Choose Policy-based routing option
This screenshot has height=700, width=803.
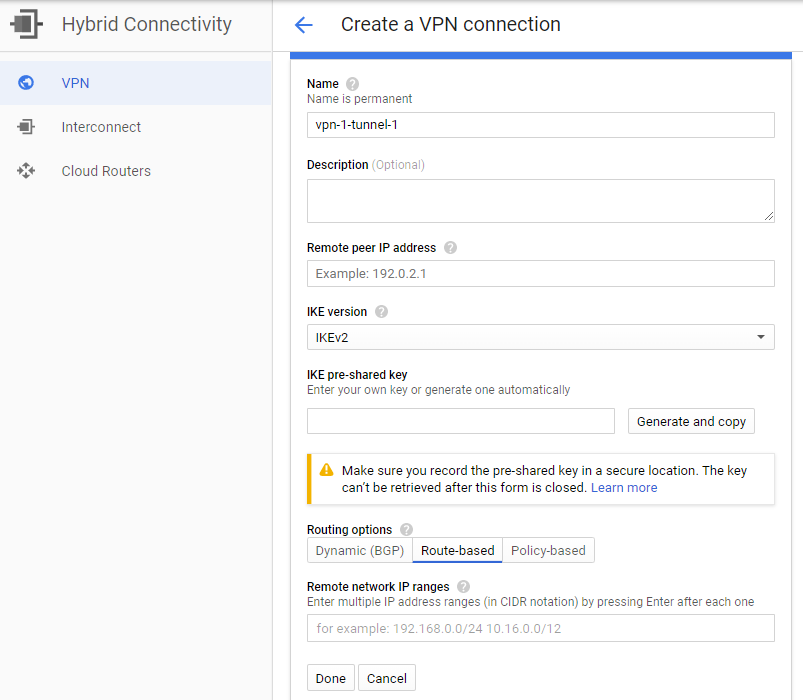(x=548, y=551)
